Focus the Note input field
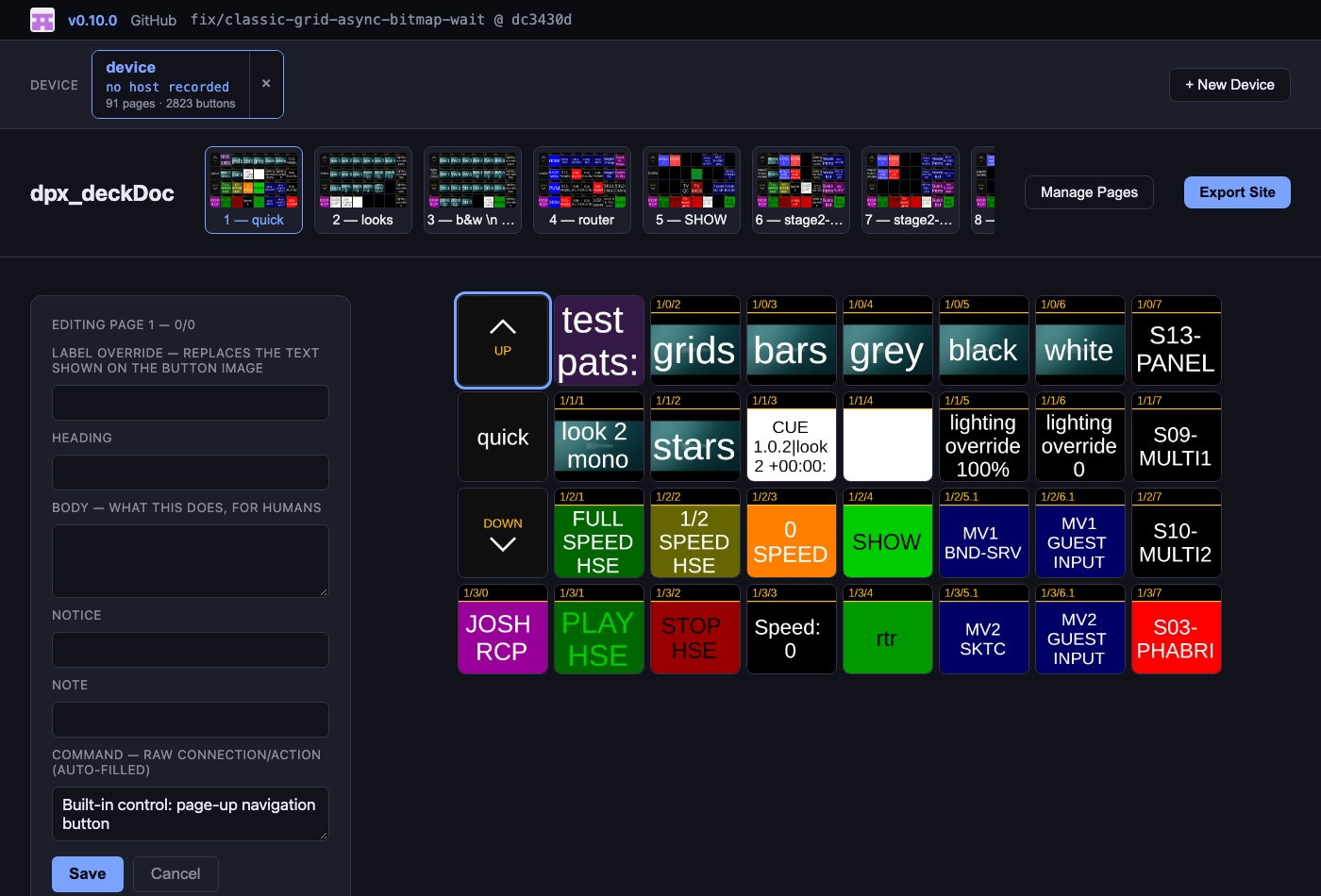The height and width of the screenshot is (896, 1321). (191, 720)
